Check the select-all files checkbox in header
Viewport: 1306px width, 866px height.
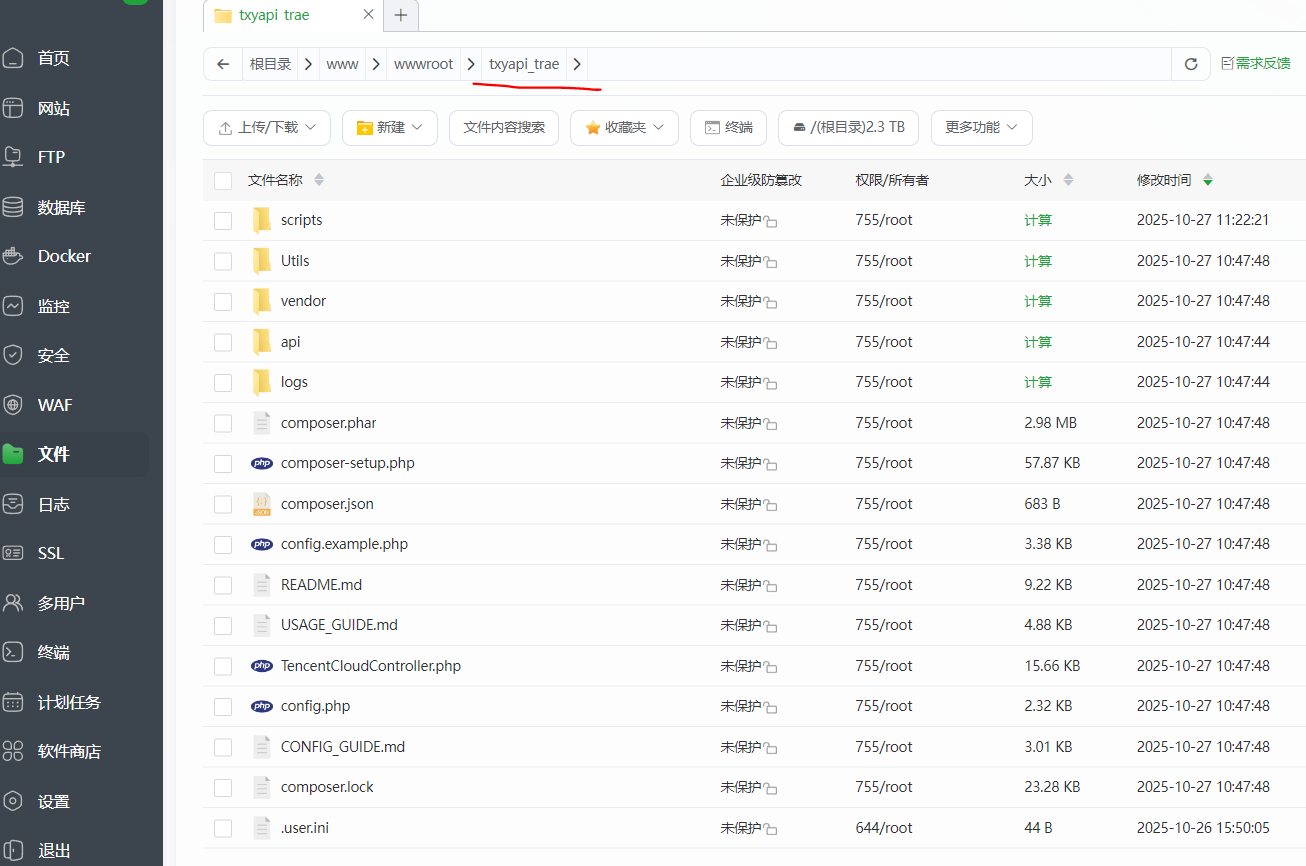223,181
